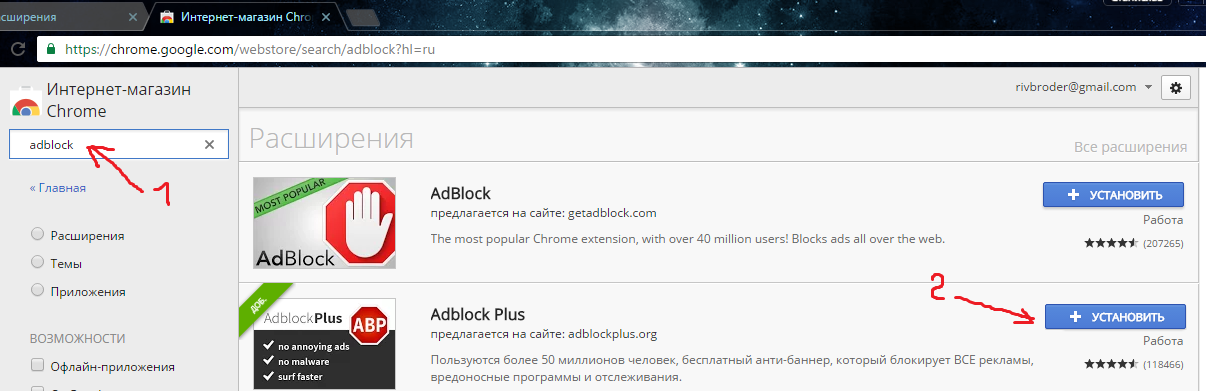1206x391 pixels.
Task: Click the search field containing adblock
Action: tap(119, 145)
